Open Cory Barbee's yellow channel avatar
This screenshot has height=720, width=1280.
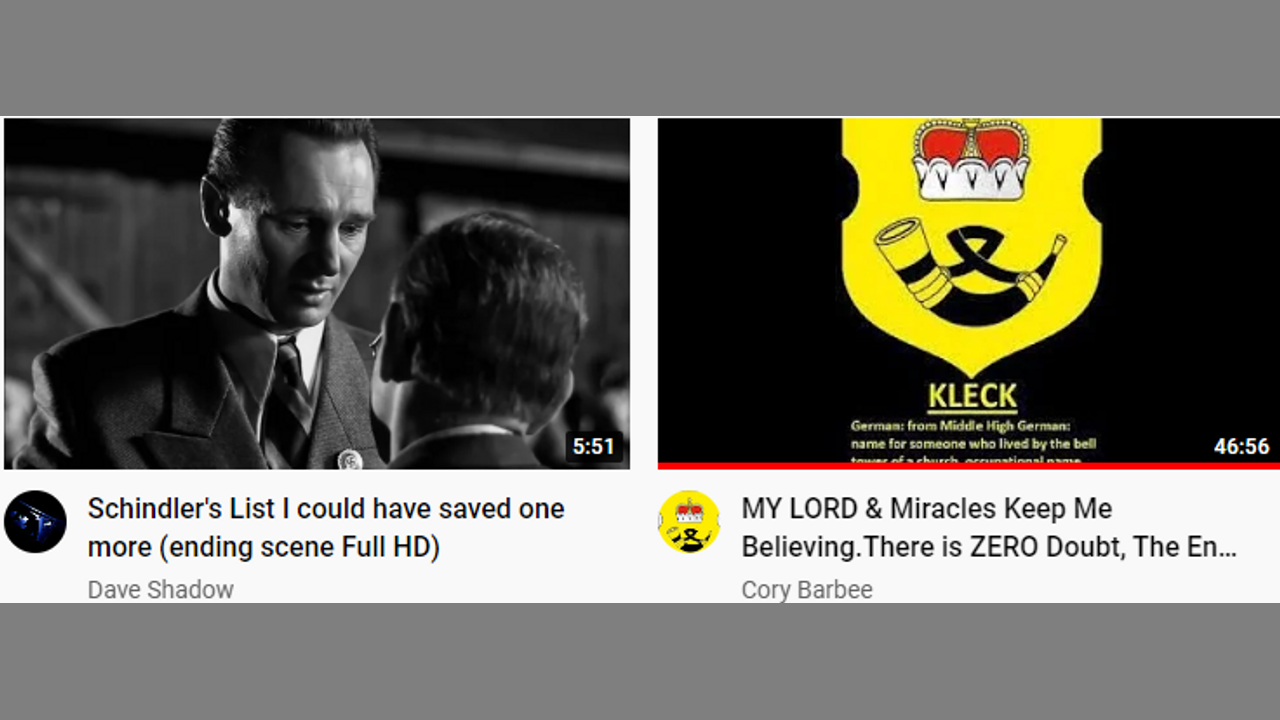coord(689,522)
